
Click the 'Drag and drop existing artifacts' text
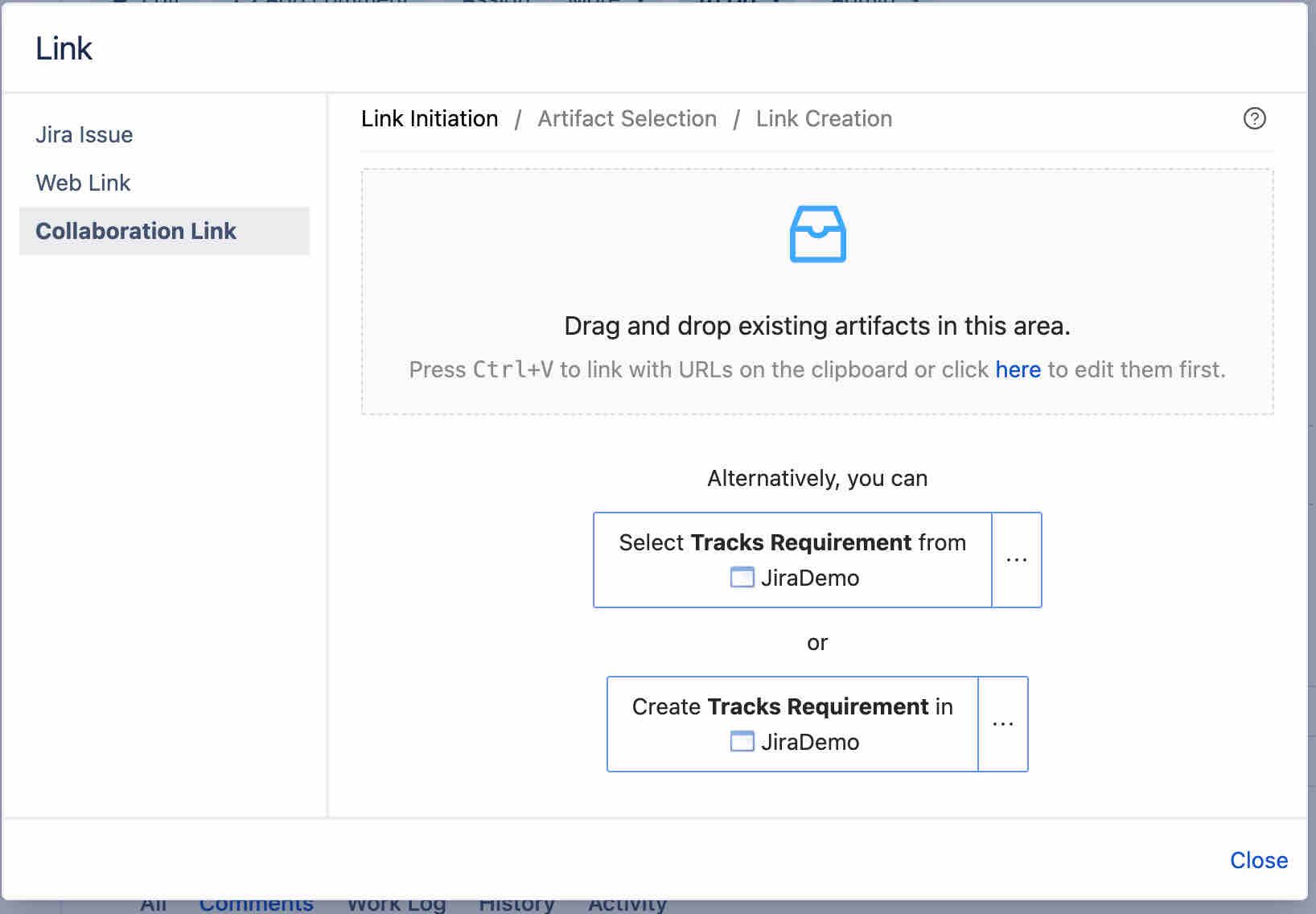(817, 326)
